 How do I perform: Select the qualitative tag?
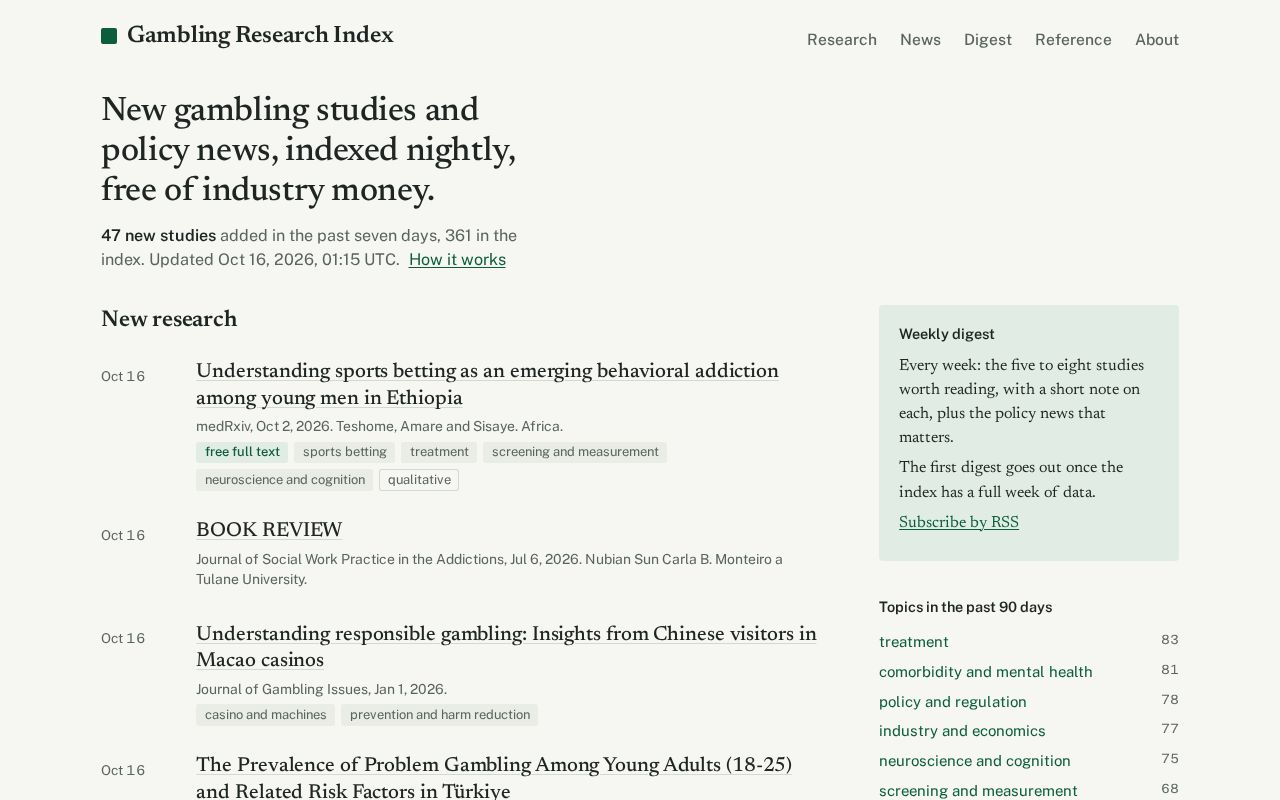coord(419,480)
